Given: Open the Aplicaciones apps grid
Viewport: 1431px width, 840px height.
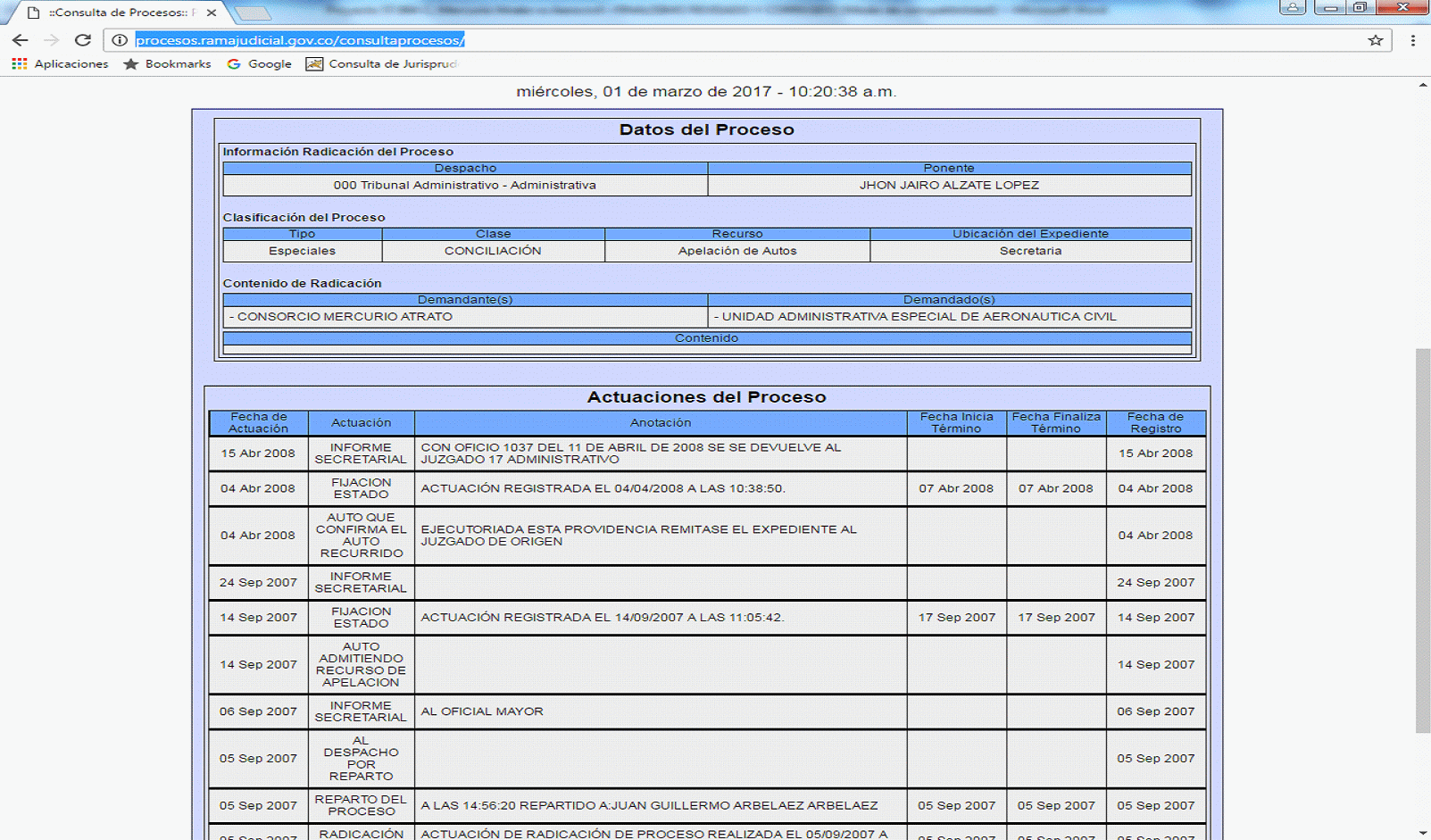Looking at the screenshot, I should 60,64.
